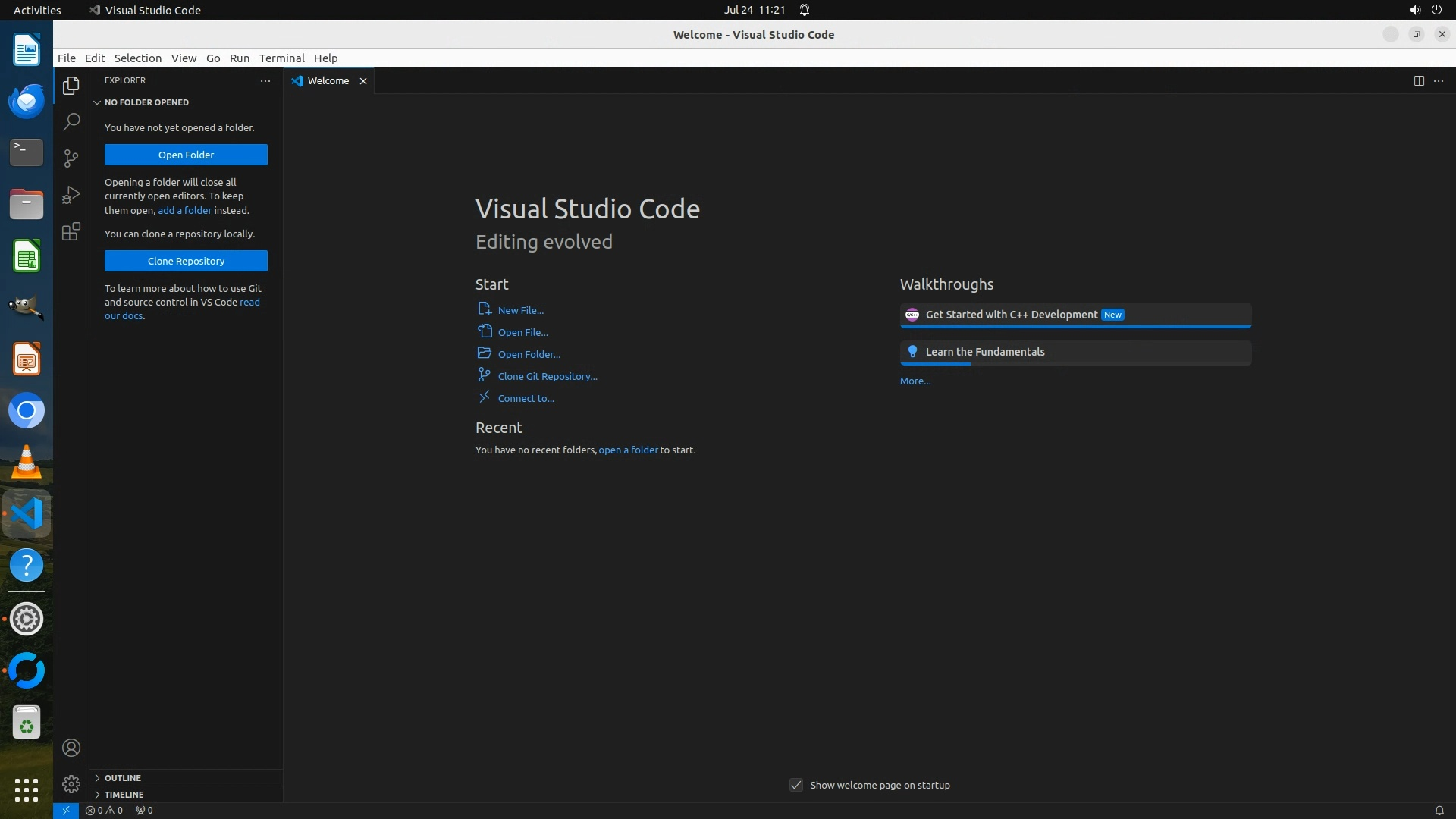Split the editor right
The height and width of the screenshot is (819, 1456).
1418,80
